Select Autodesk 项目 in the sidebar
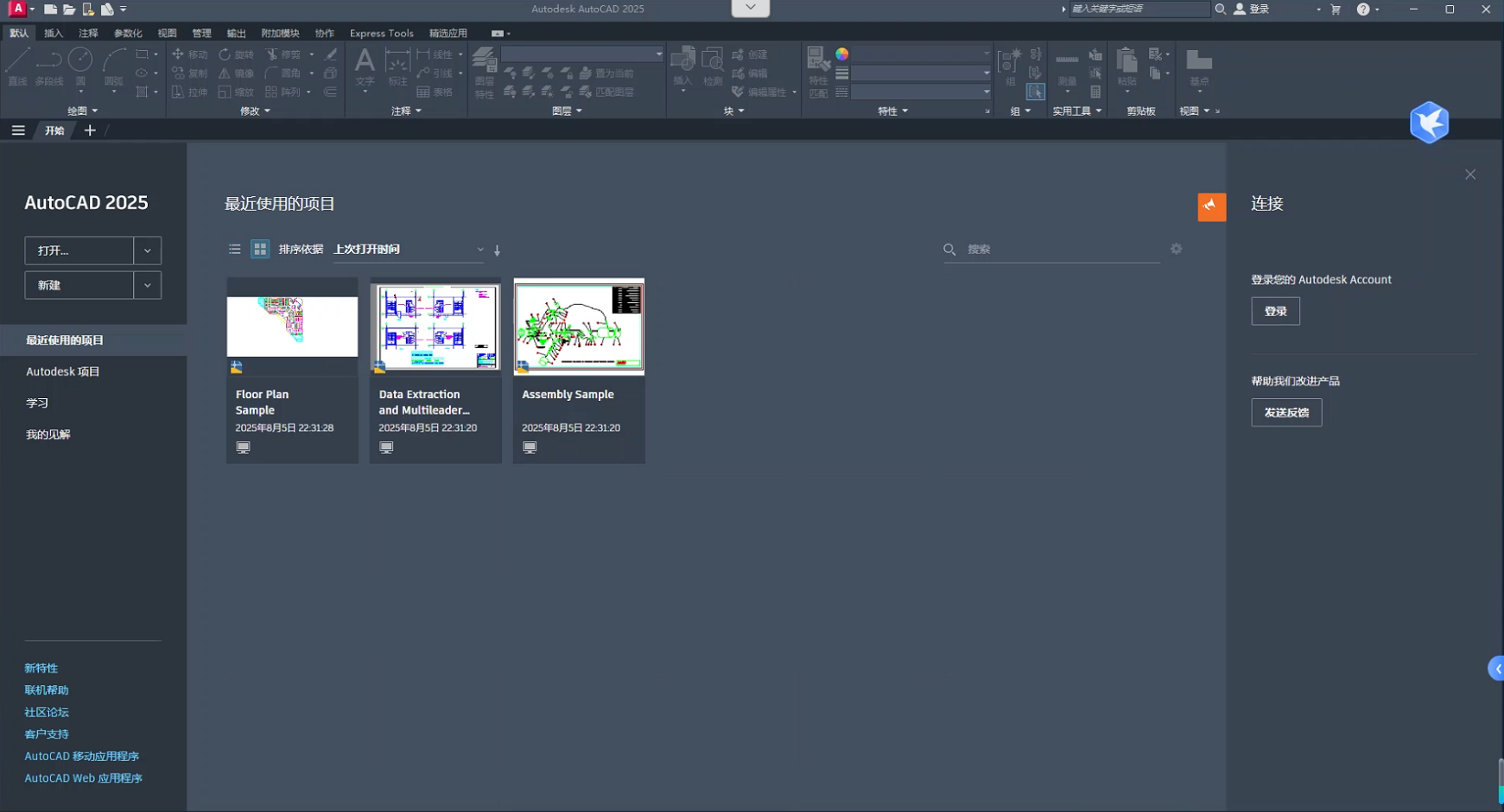This screenshot has height=812, width=1504. 63,371
